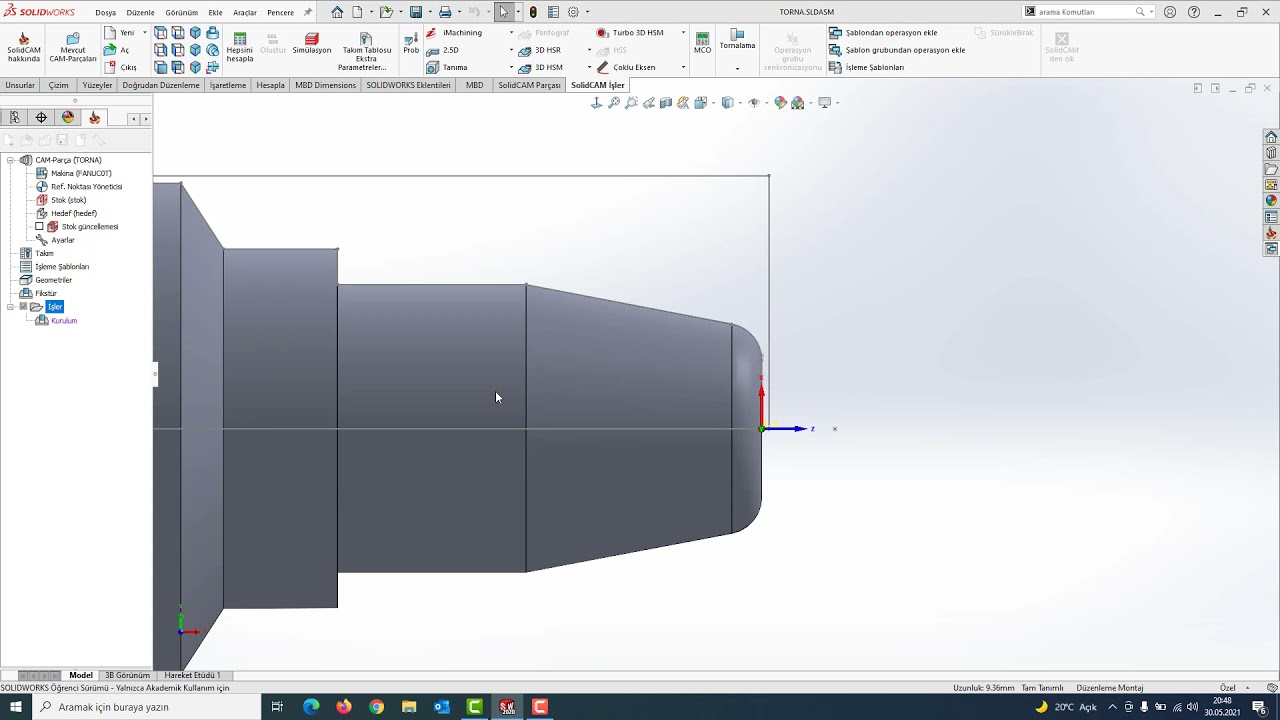Click İşleme Şablonları in ribbon
This screenshot has width=1280, height=720.
click(x=866, y=67)
